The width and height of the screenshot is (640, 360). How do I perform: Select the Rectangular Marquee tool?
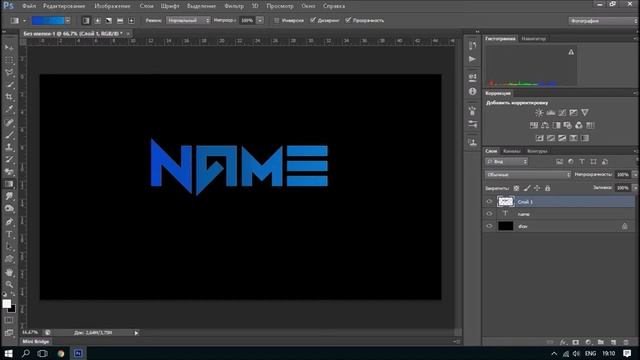click(x=9, y=60)
